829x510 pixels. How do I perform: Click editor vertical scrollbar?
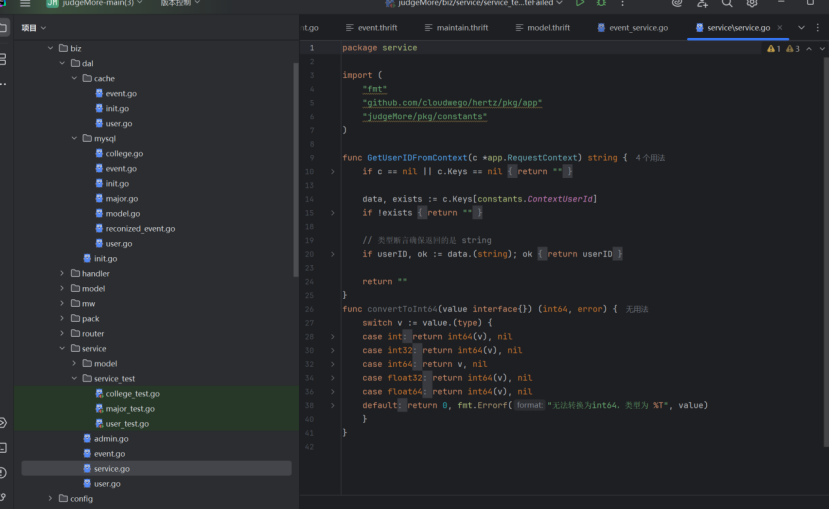pyautogui.click(x=826, y=251)
